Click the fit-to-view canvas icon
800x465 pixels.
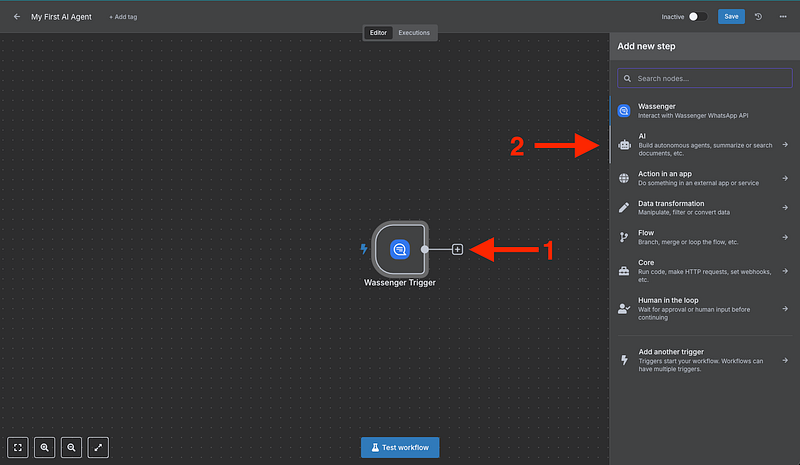(x=18, y=447)
